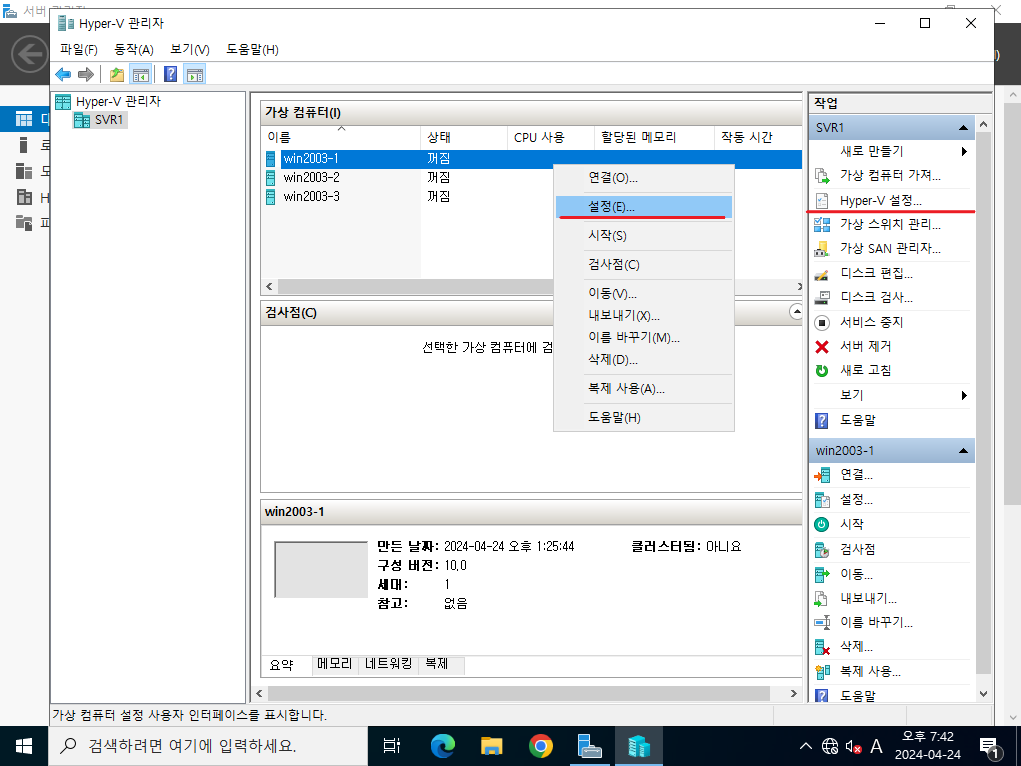Click the win2003-1 preview thumbnail
Viewport: 1021px width, 766px height.
(321, 569)
